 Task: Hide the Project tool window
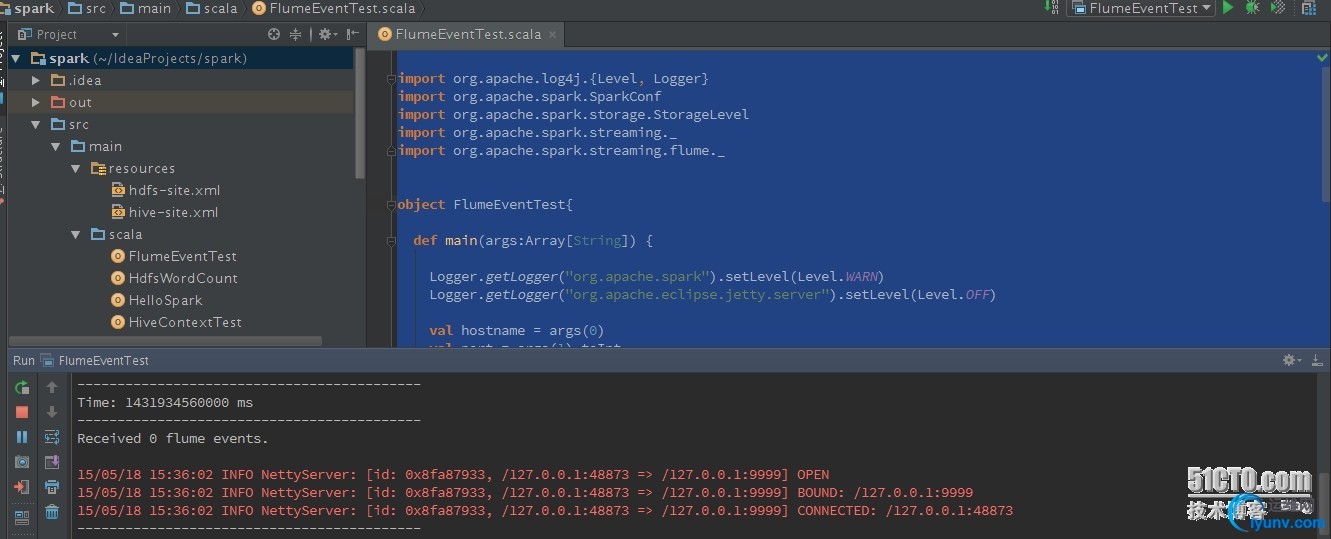click(x=350, y=34)
